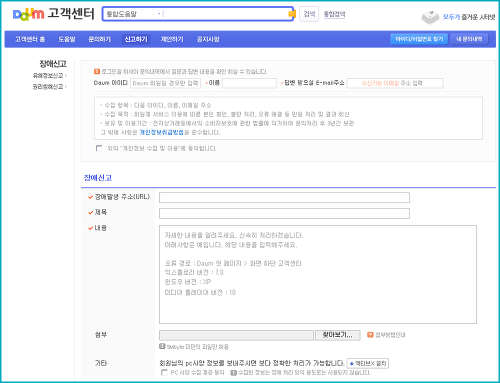Click the orange info icon above the Daum ID field
This screenshot has width=500, height=383.
click(x=97, y=71)
